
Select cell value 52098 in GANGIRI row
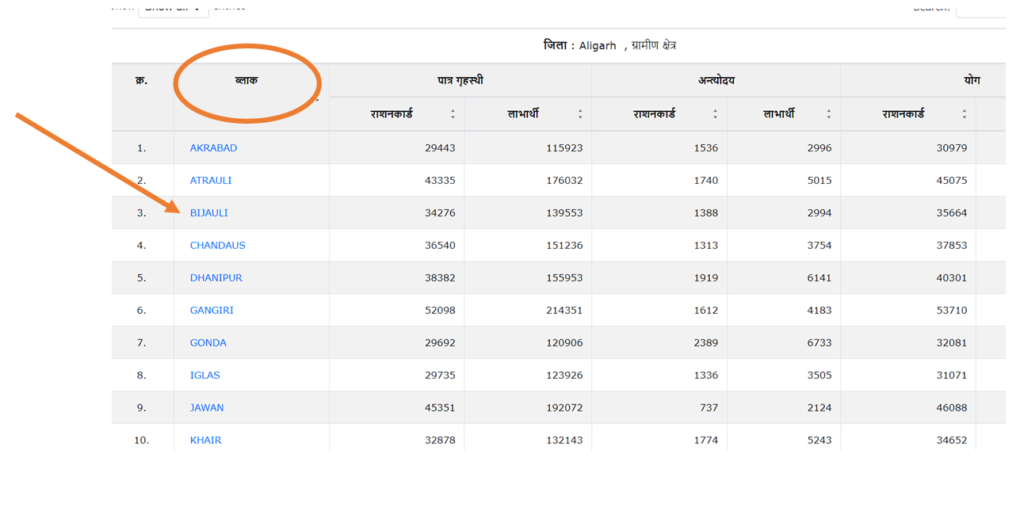[440, 310]
